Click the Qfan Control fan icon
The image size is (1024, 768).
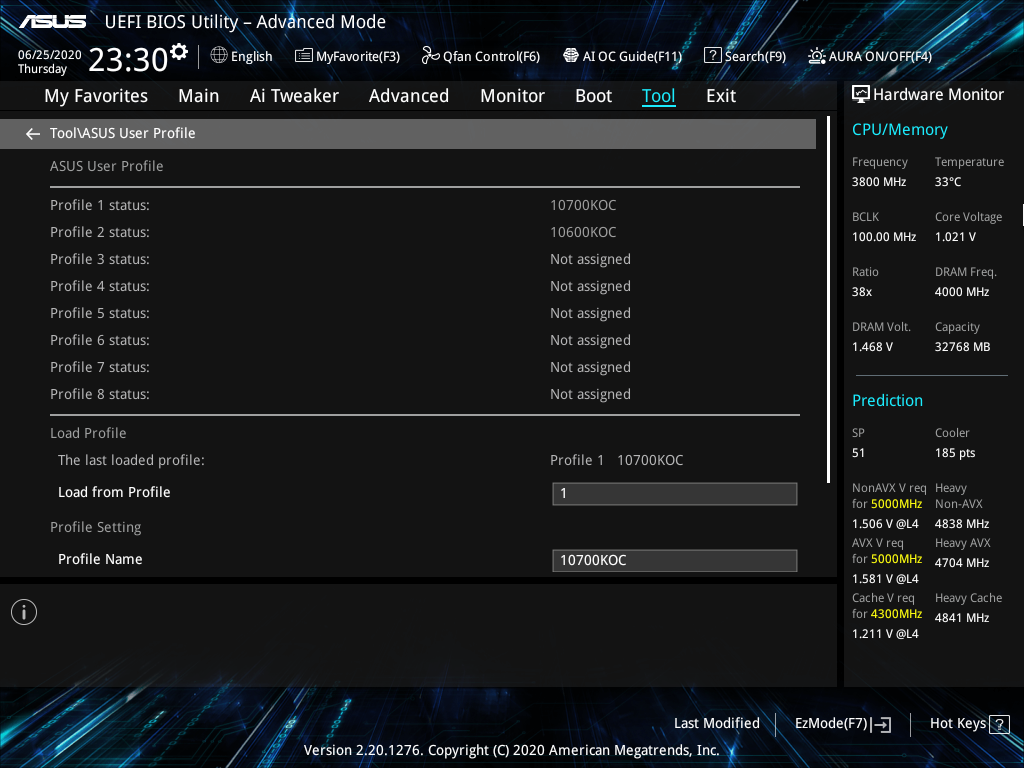430,56
